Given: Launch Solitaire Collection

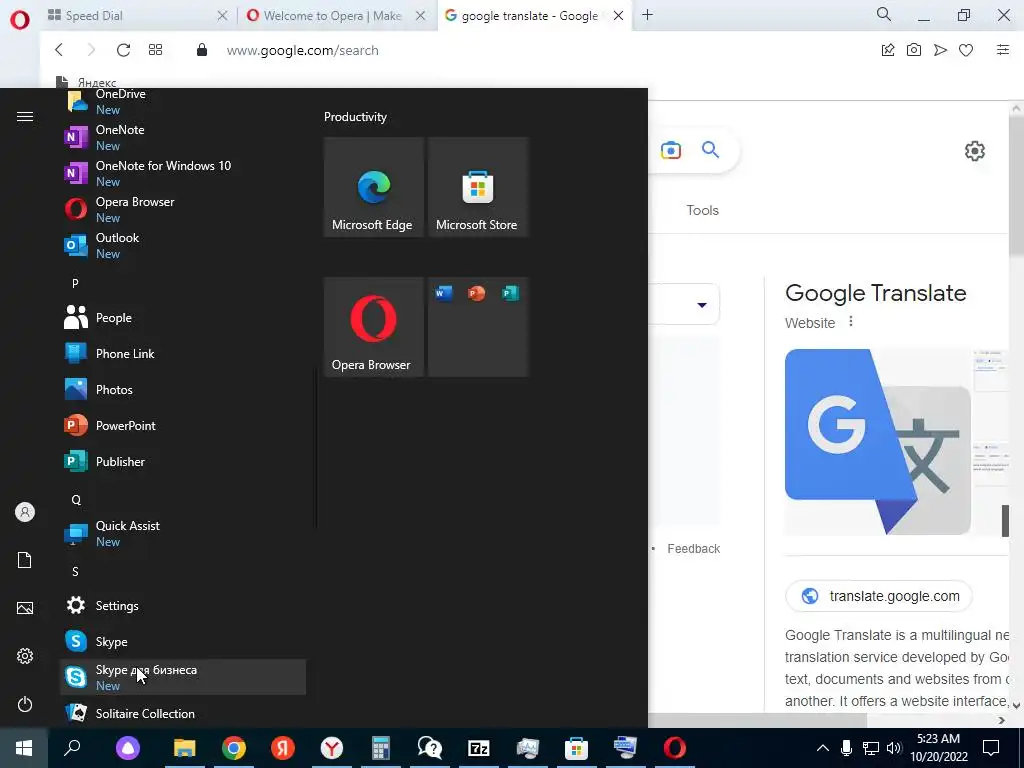Looking at the screenshot, I should pyautogui.click(x=183, y=713).
